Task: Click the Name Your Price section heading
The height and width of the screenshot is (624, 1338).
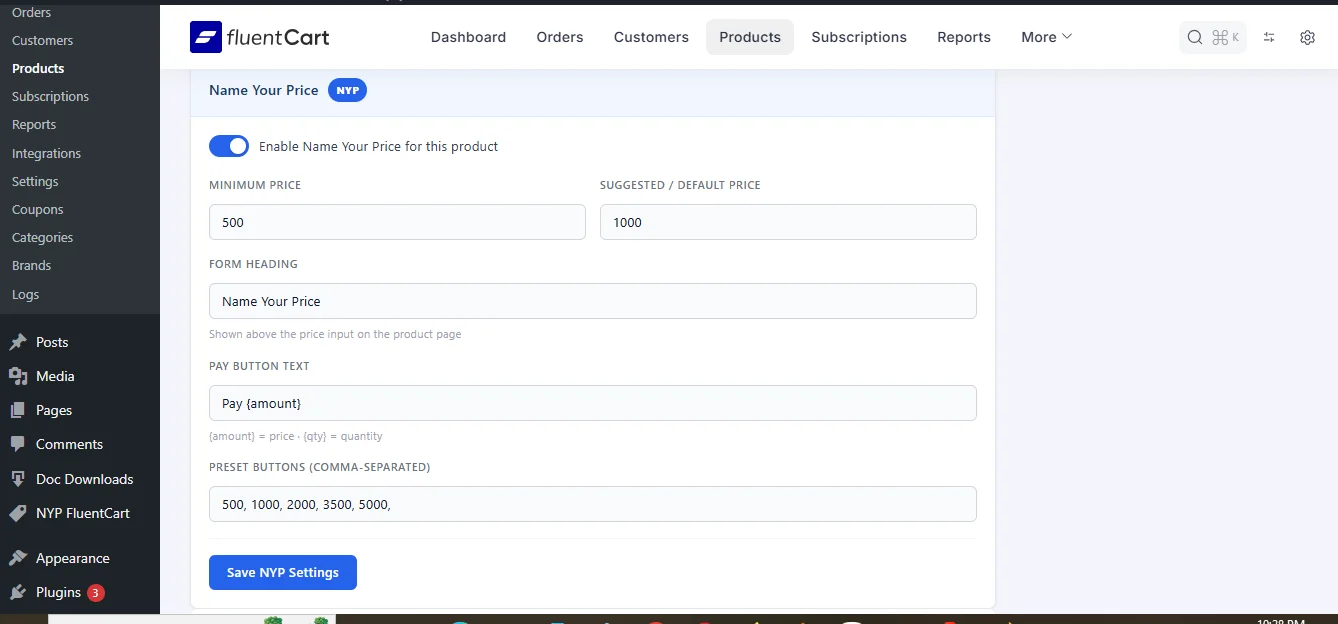Action: pos(264,90)
